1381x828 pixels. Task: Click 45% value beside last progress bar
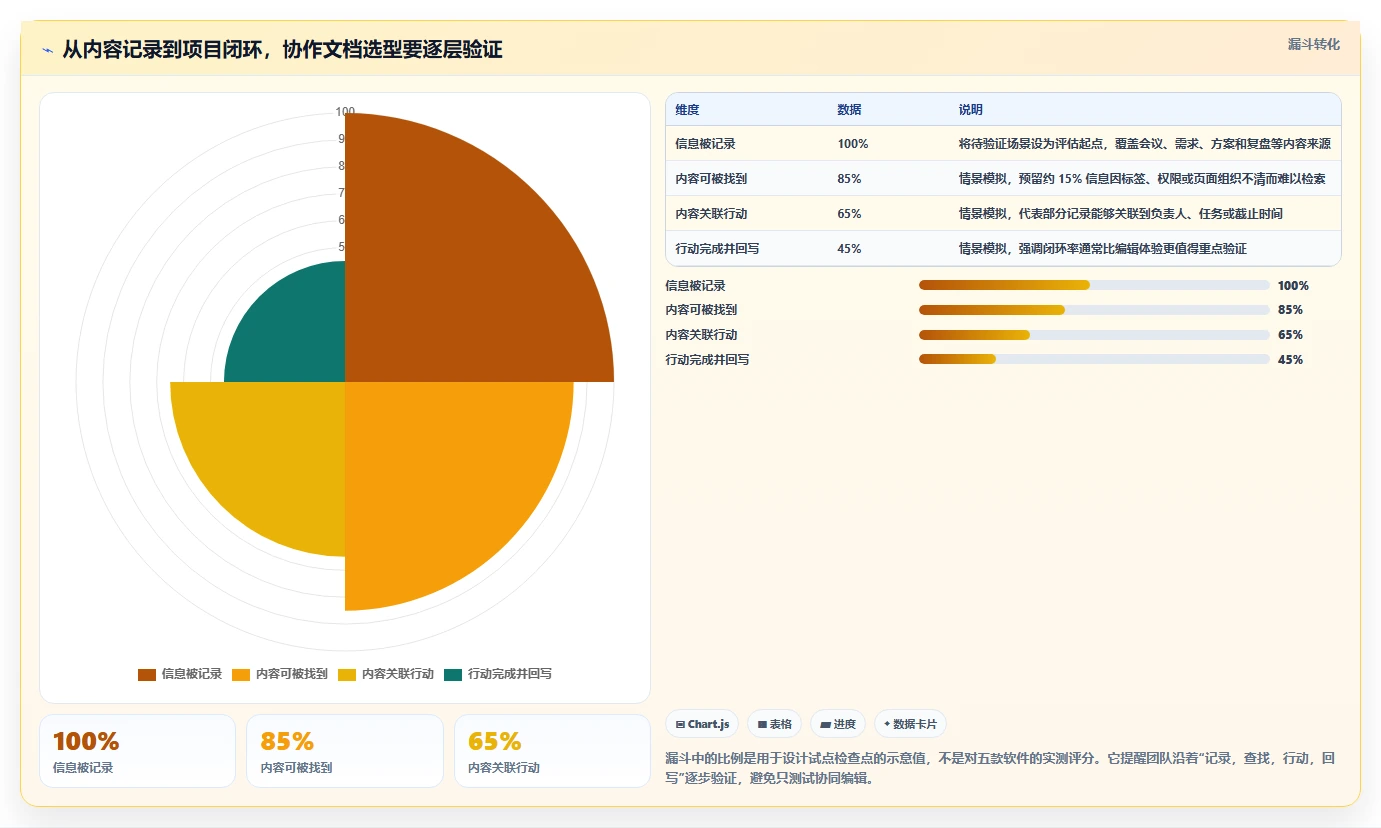pos(1290,360)
